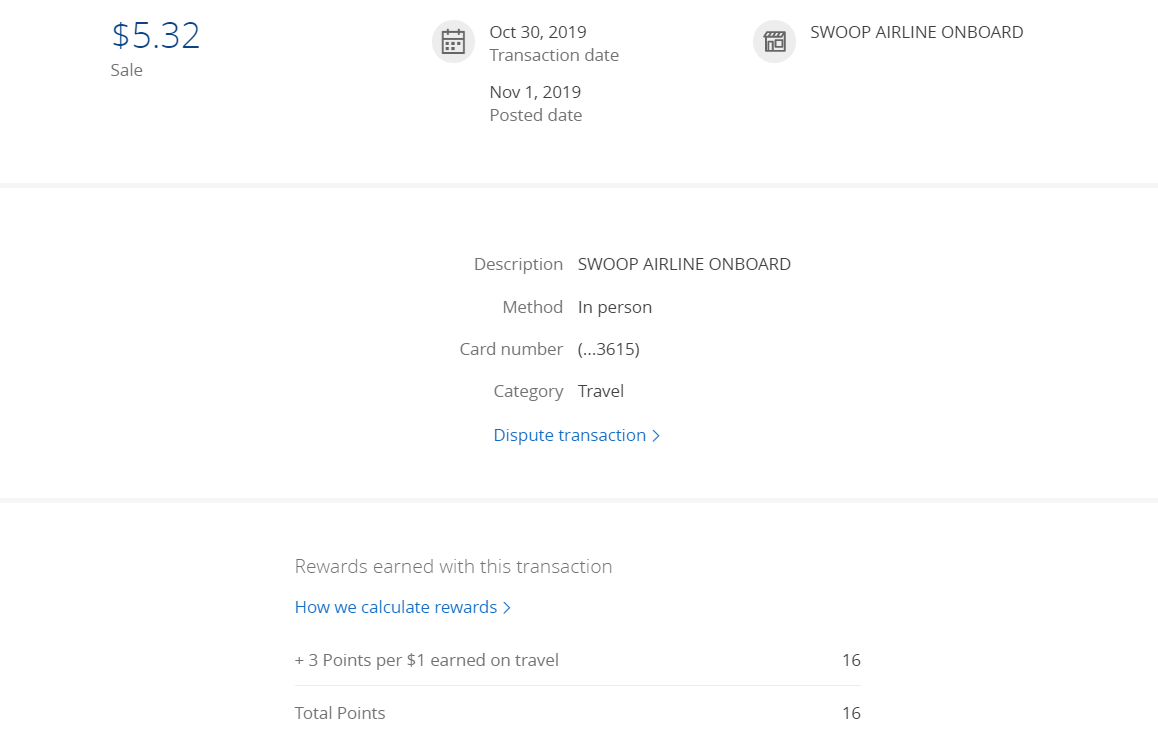The width and height of the screenshot is (1158, 745).
Task: Click the Total Points value 16
Action: pos(852,713)
